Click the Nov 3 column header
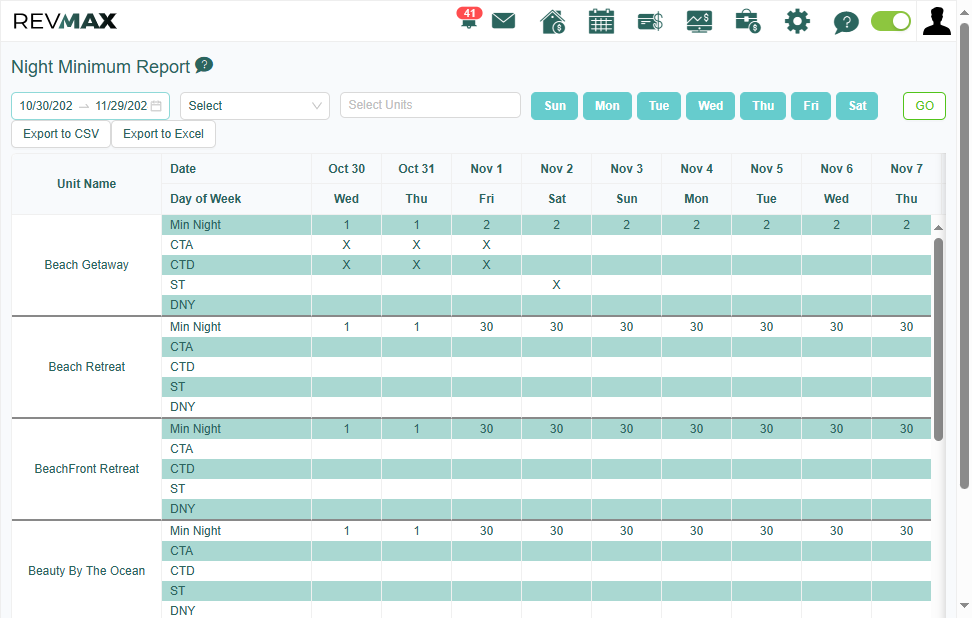 coord(627,169)
